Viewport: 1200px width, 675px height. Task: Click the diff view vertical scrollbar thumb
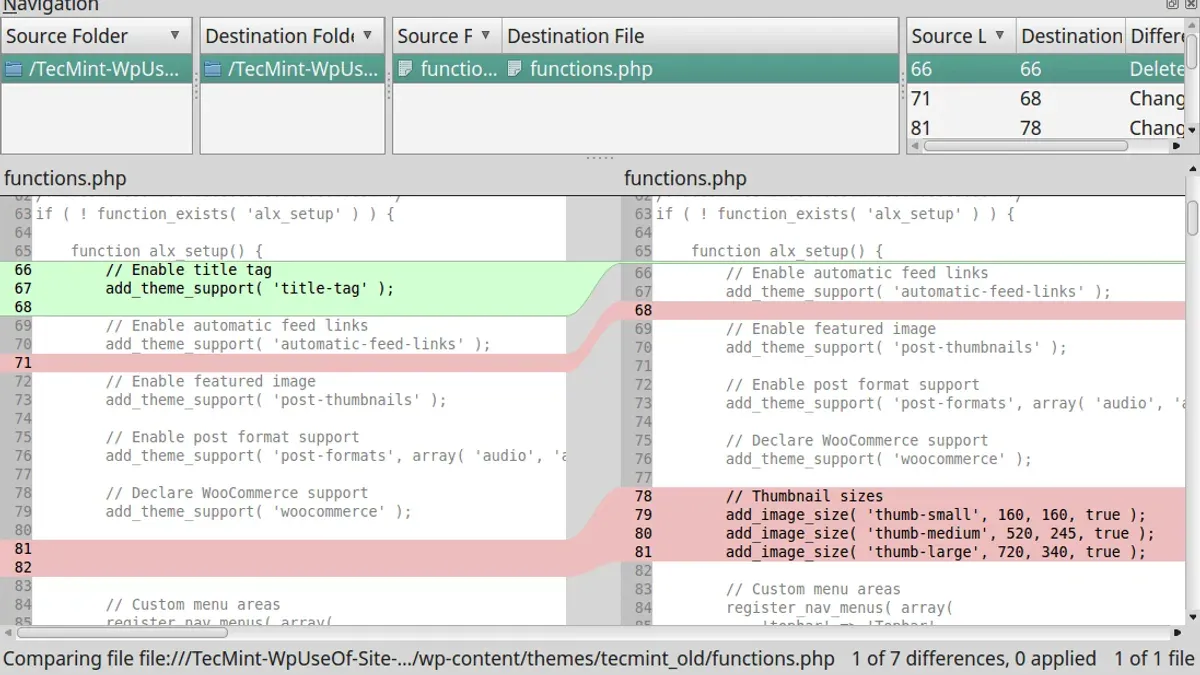(x=1192, y=219)
